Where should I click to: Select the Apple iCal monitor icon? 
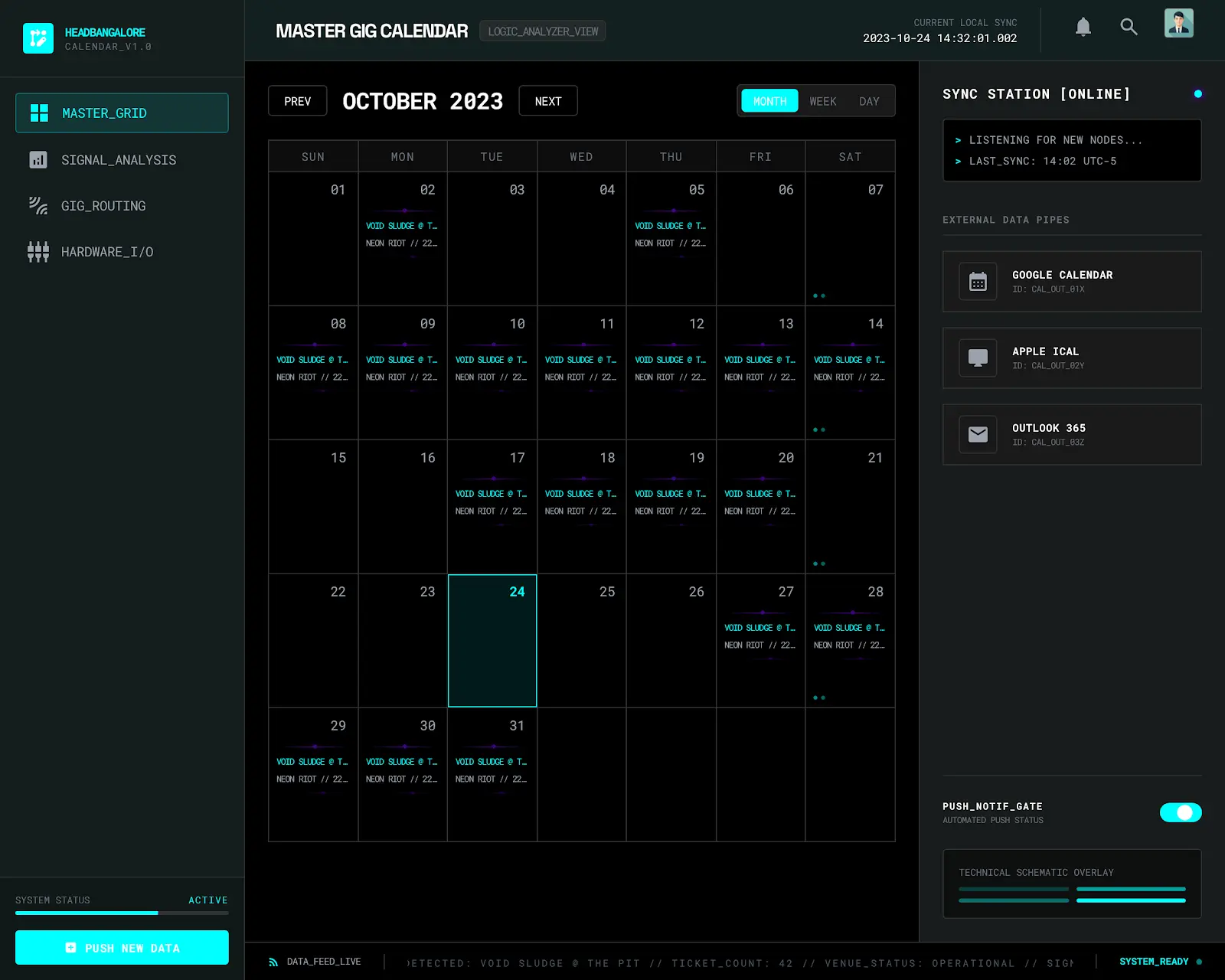pyautogui.click(x=978, y=358)
